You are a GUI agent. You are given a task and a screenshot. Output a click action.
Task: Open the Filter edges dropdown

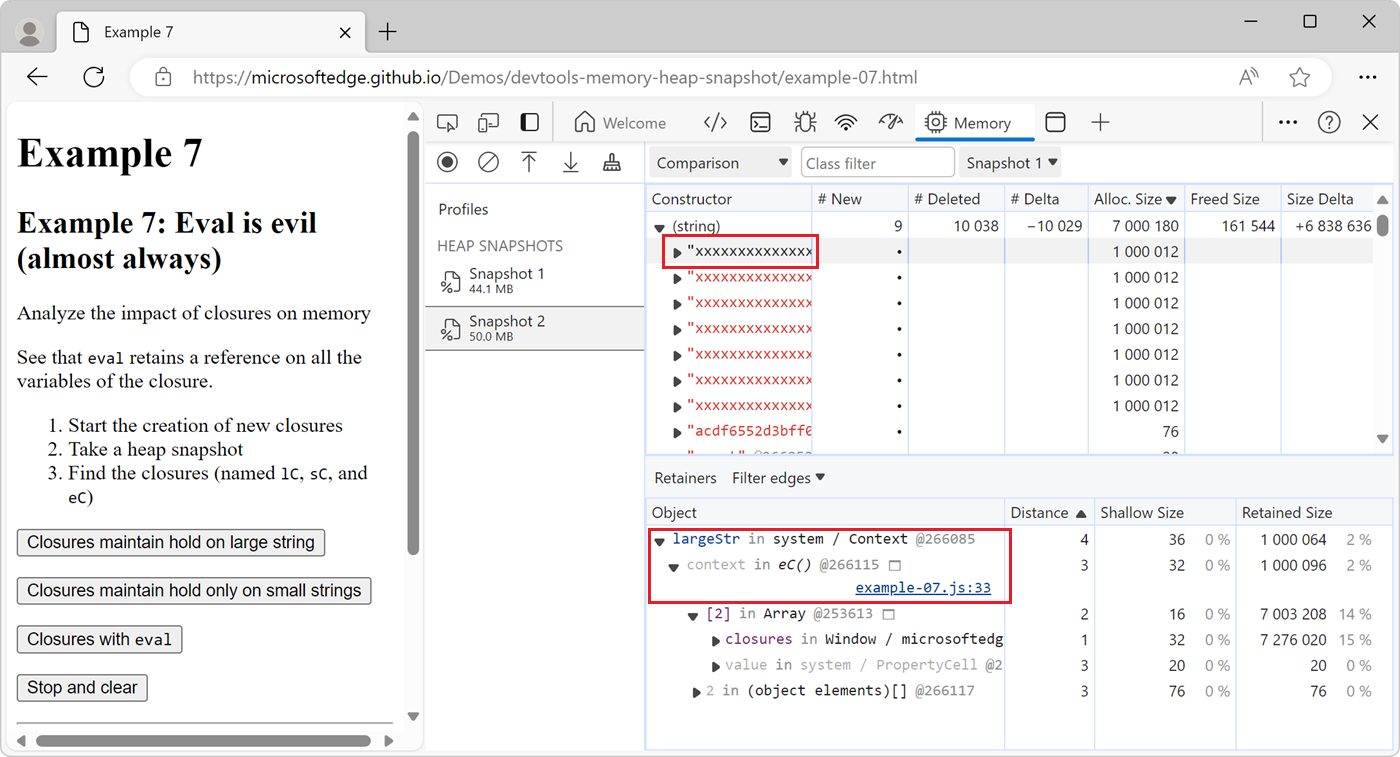coord(778,478)
